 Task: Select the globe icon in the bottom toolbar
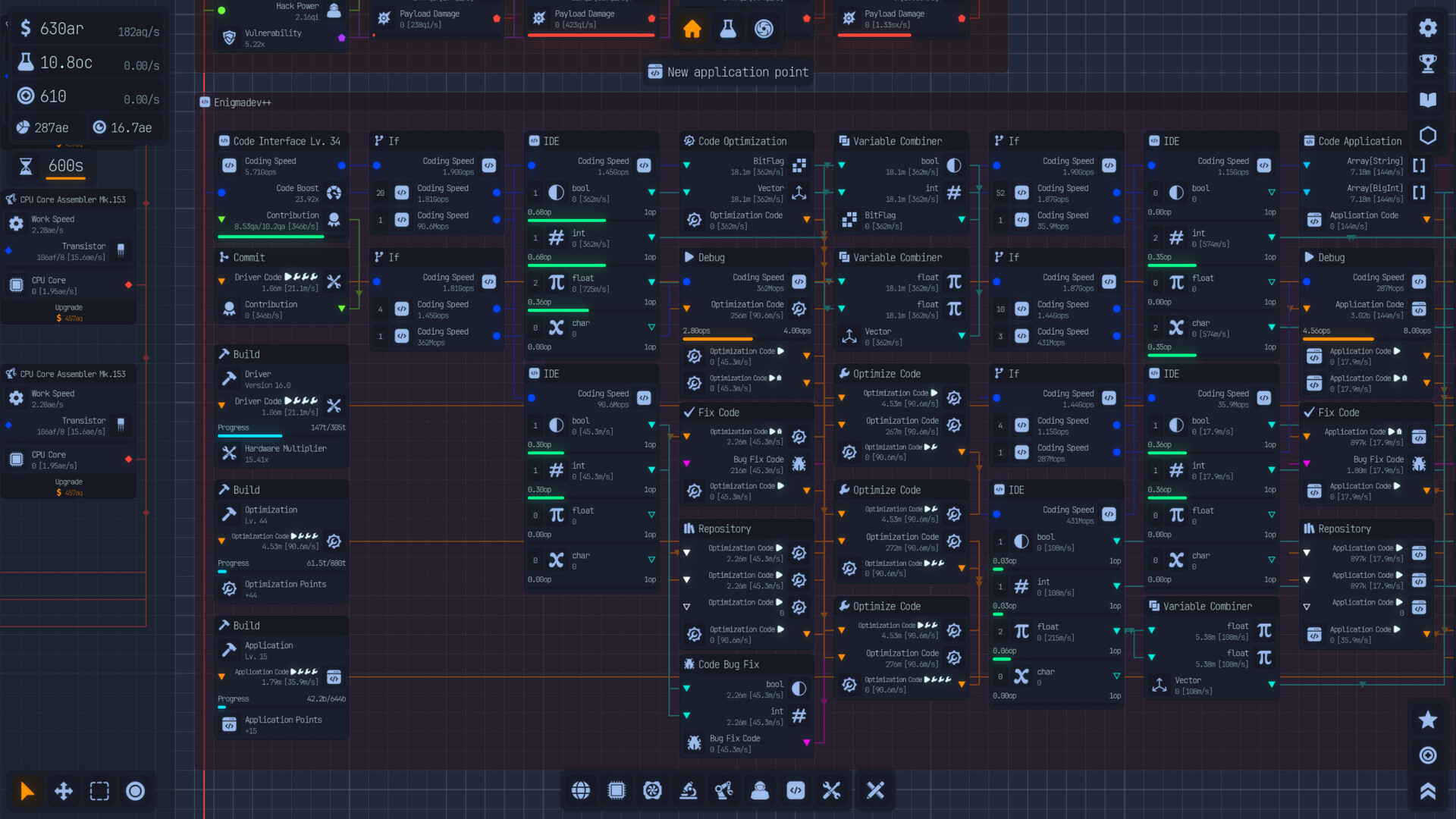[581, 790]
